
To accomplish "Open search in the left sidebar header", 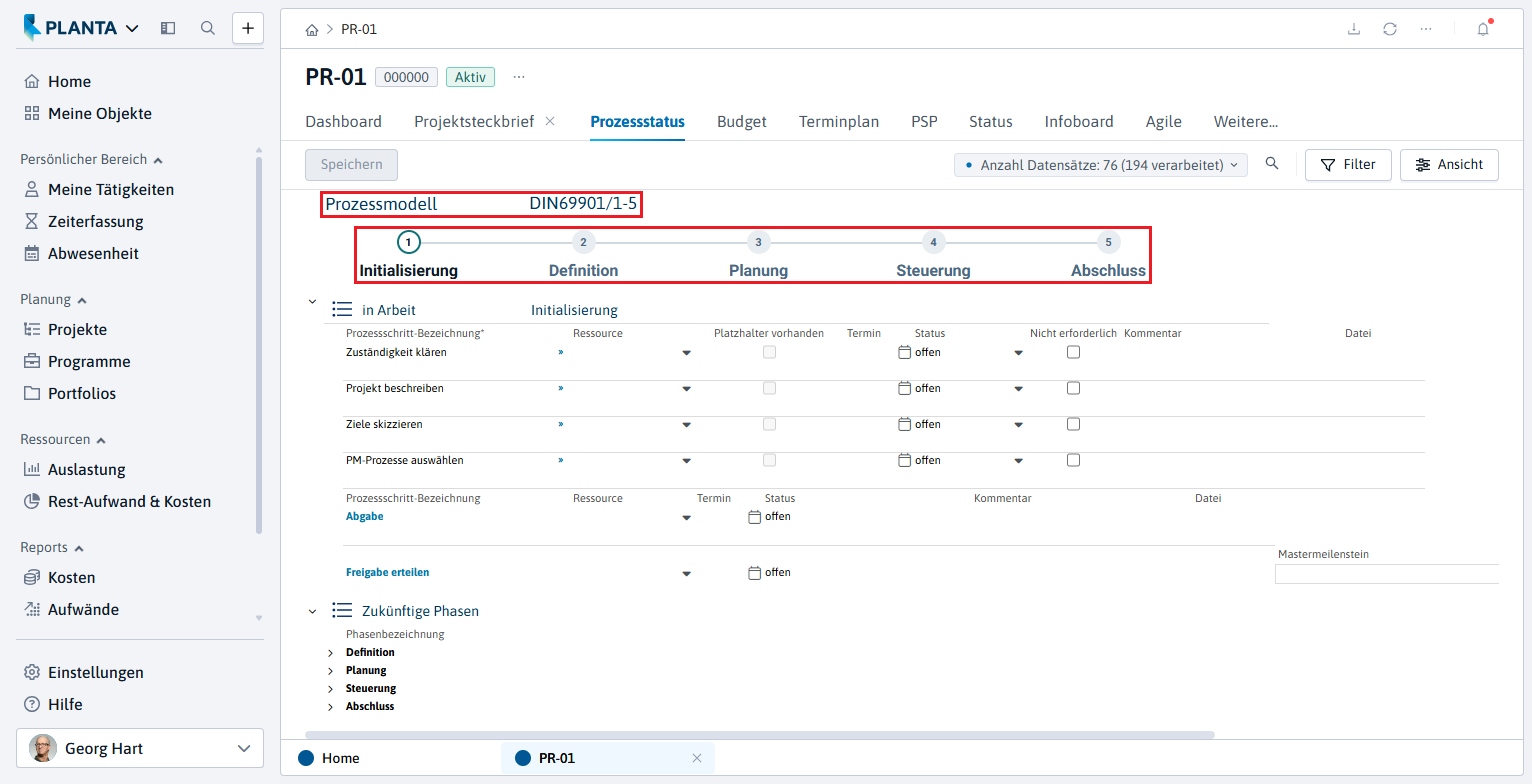I will pyautogui.click(x=208, y=28).
